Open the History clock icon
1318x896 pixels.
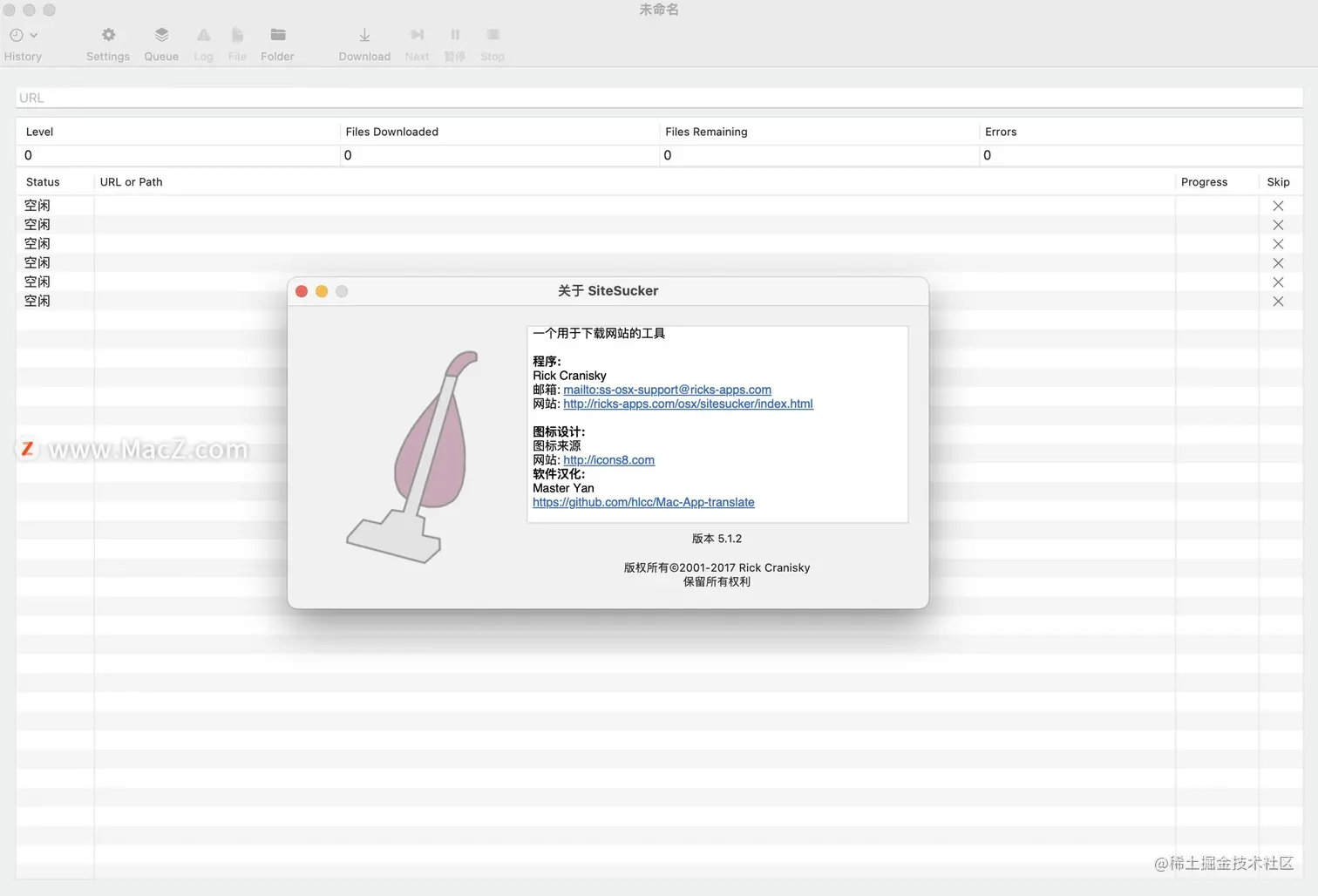click(x=17, y=35)
